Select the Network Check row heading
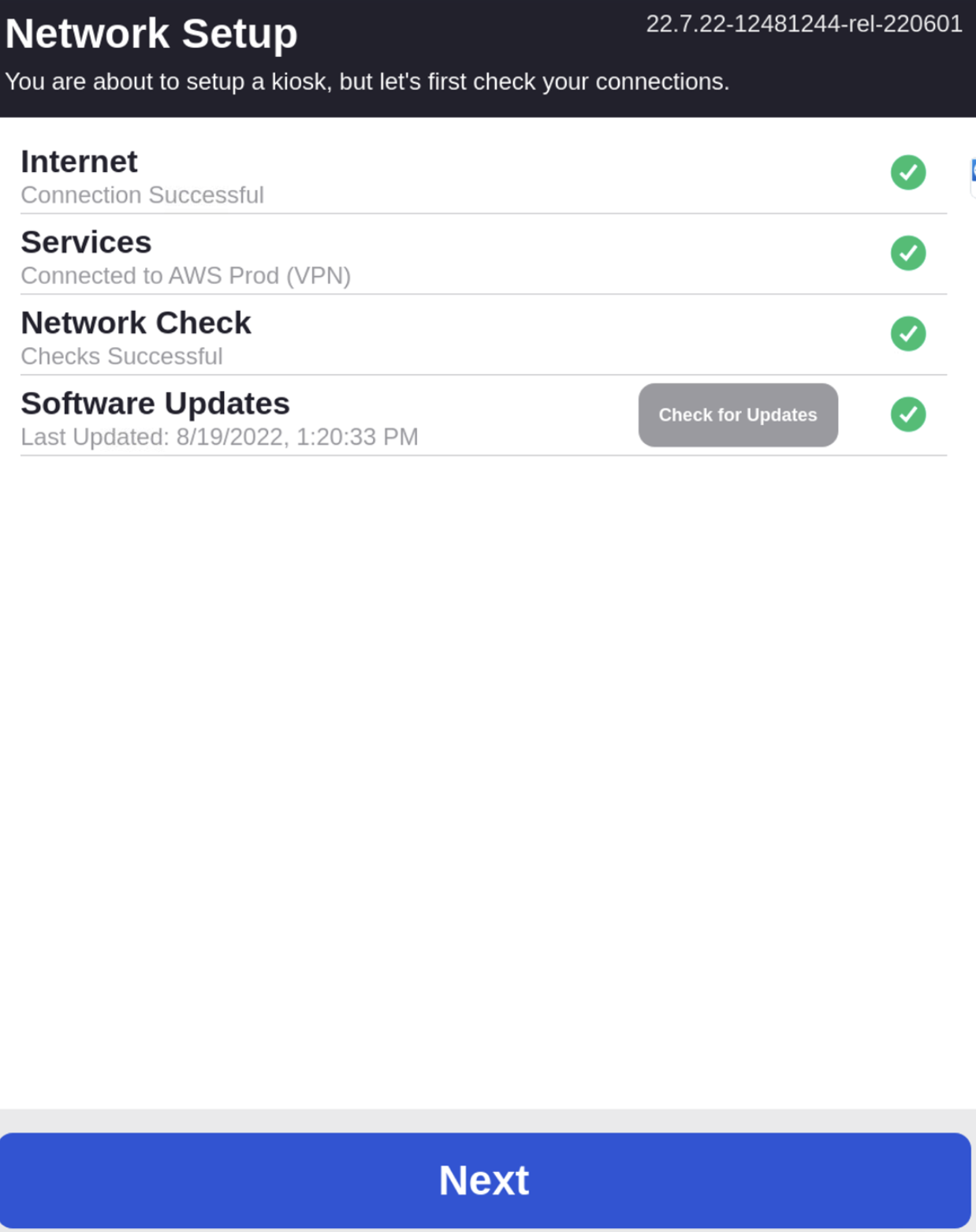The width and height of the screenshot is (976, 1232). pos(136,323)
